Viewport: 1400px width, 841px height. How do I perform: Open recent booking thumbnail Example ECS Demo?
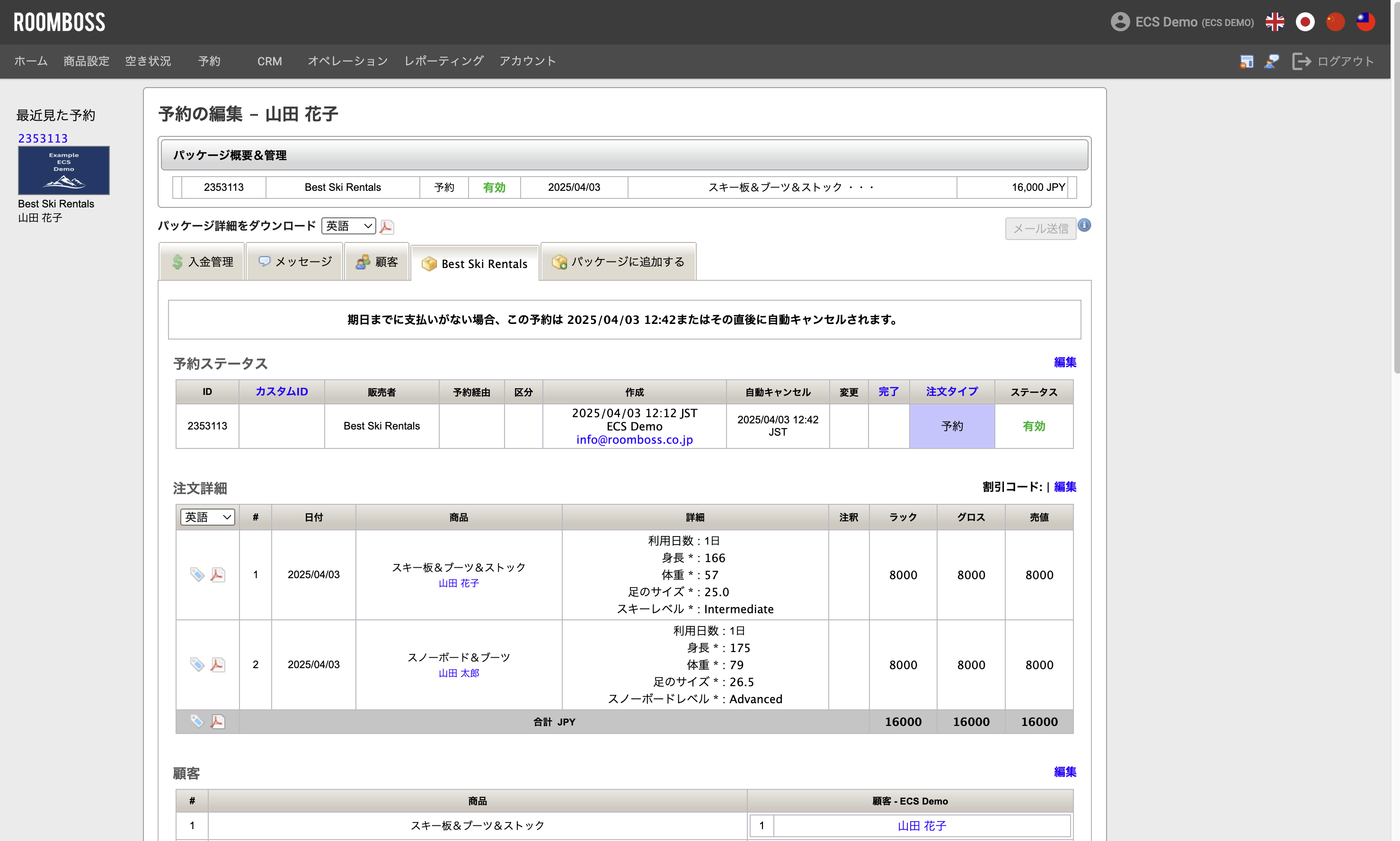(64, 170)
